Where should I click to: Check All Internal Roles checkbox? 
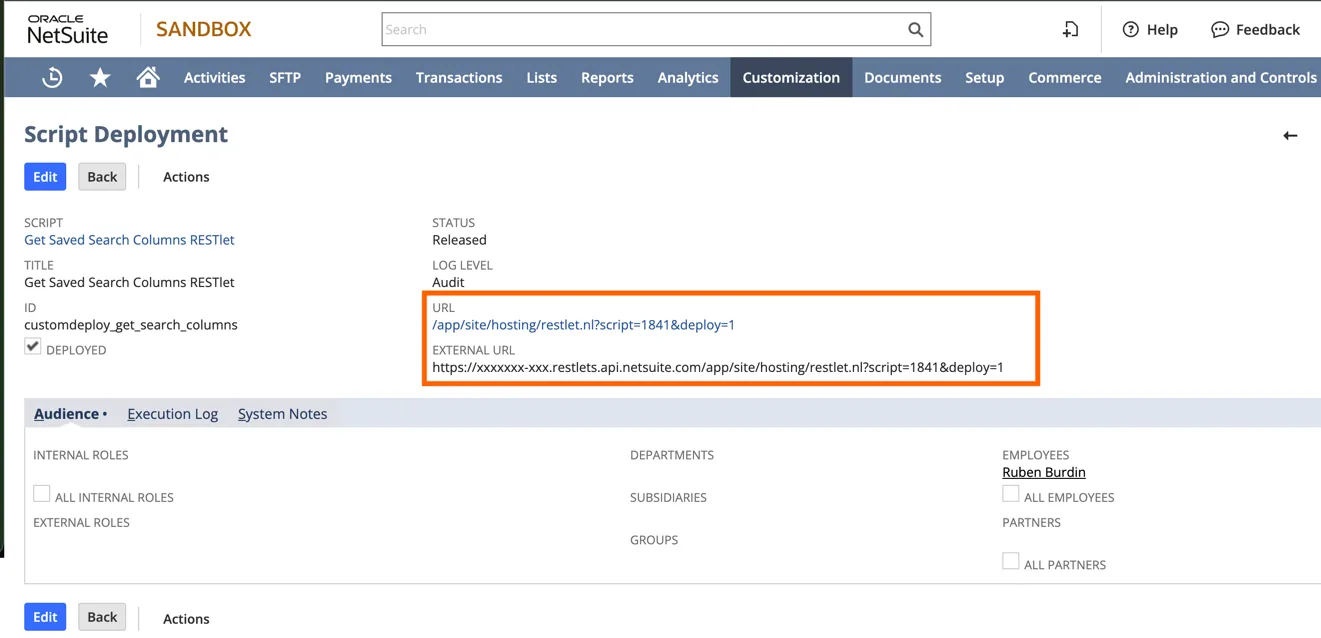pos(42,494)
